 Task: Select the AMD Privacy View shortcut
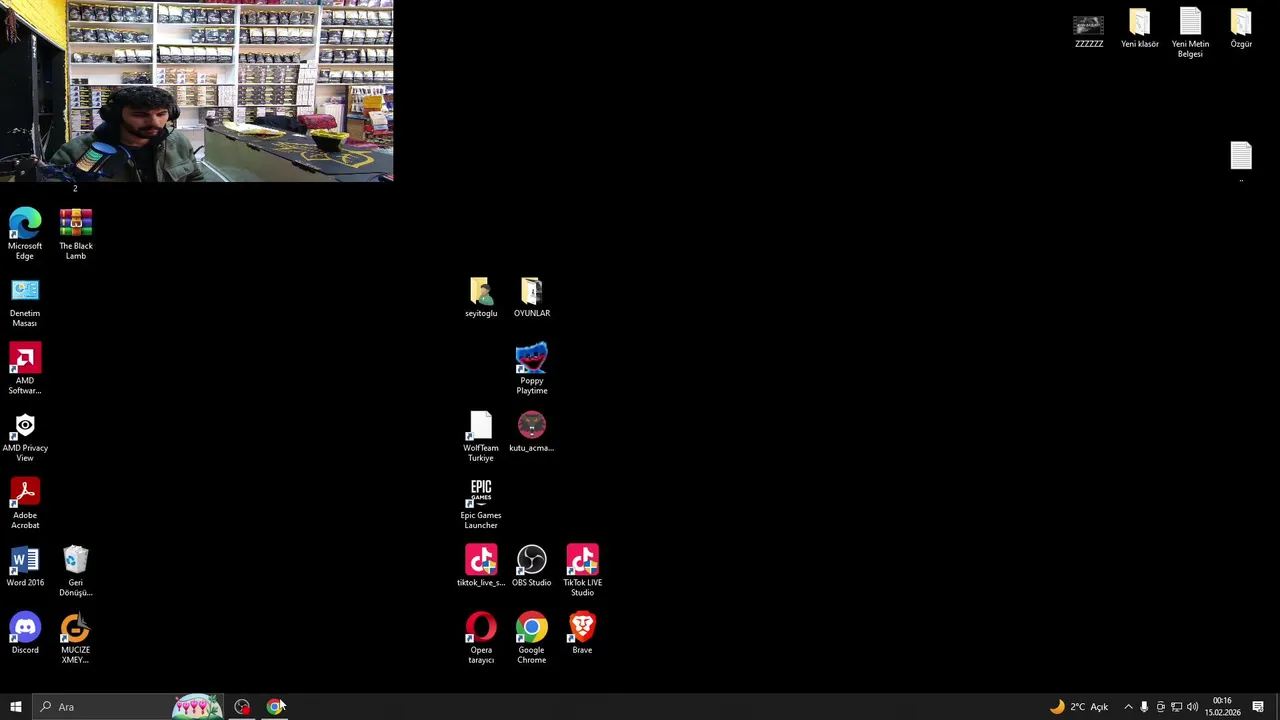(25, 437)
